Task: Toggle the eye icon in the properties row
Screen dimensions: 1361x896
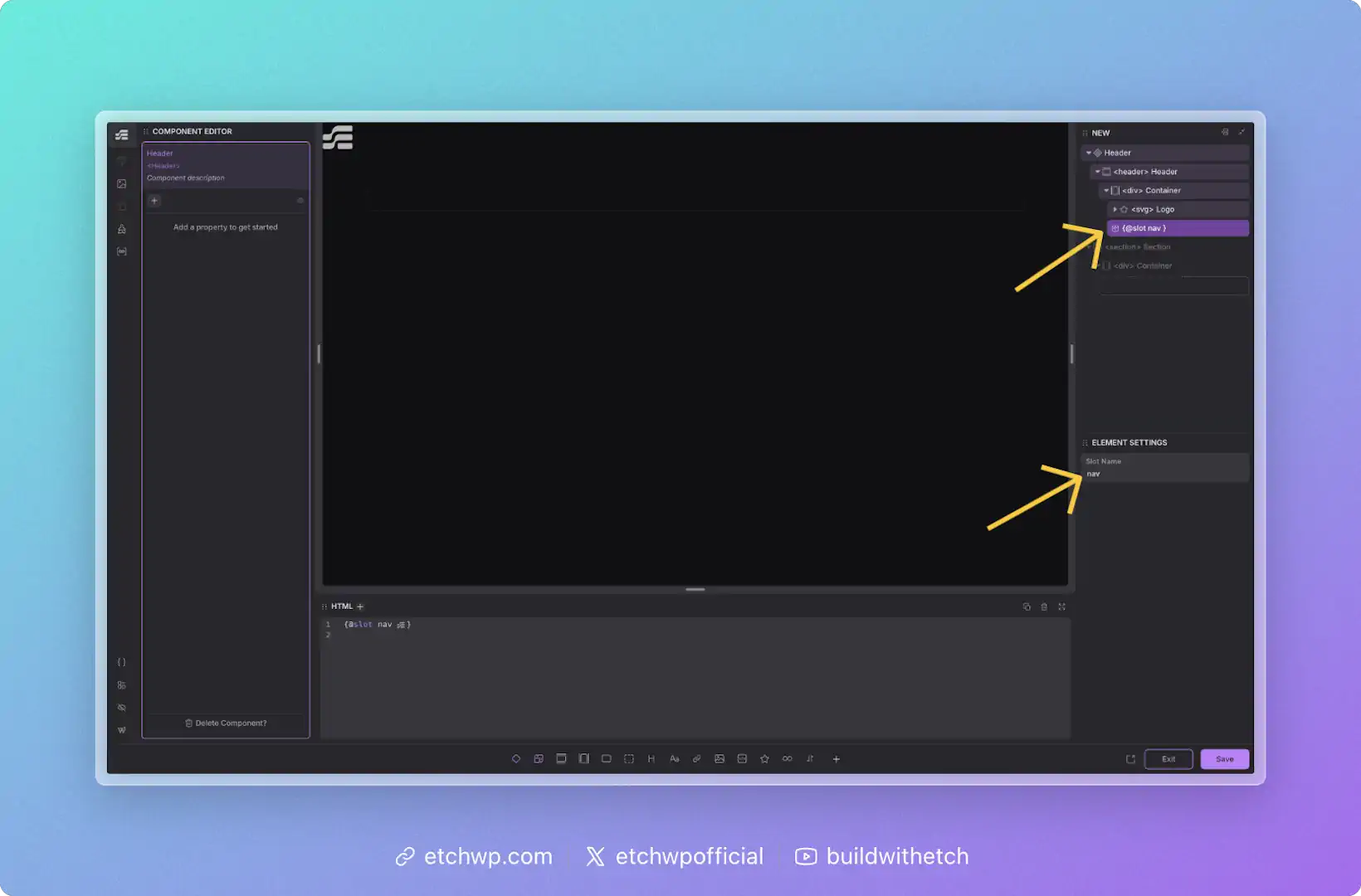Action: [300, 201]
